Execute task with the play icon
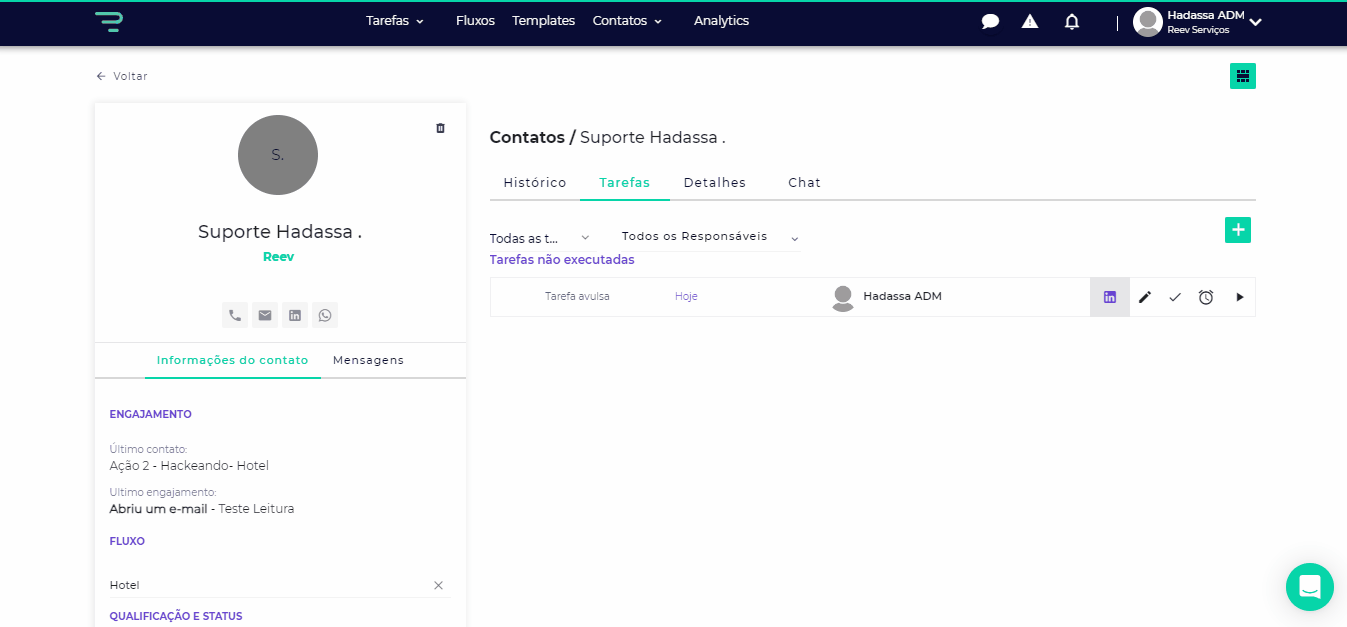1347x627 pixels. (1240, 297)
